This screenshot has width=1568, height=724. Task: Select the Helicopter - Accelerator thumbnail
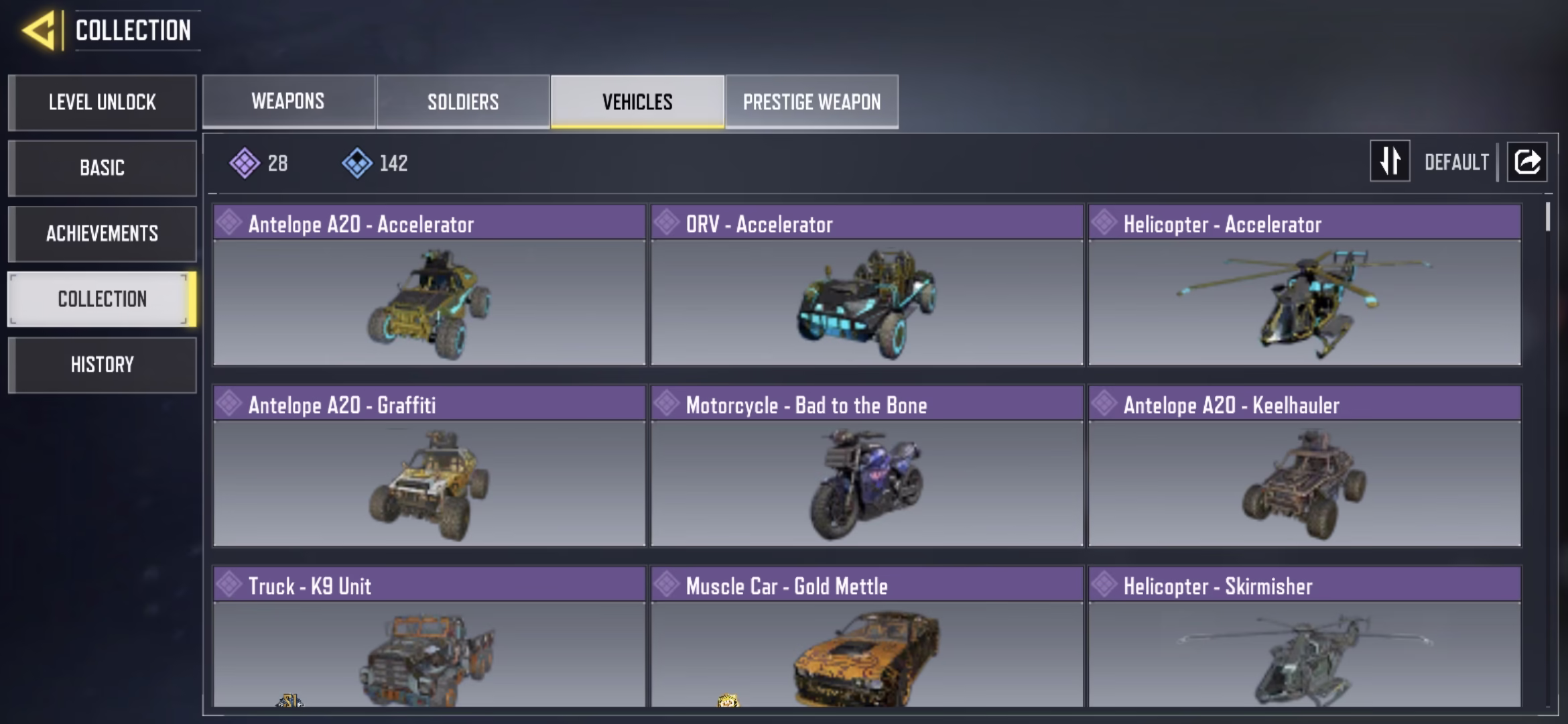coord(1305,303)
